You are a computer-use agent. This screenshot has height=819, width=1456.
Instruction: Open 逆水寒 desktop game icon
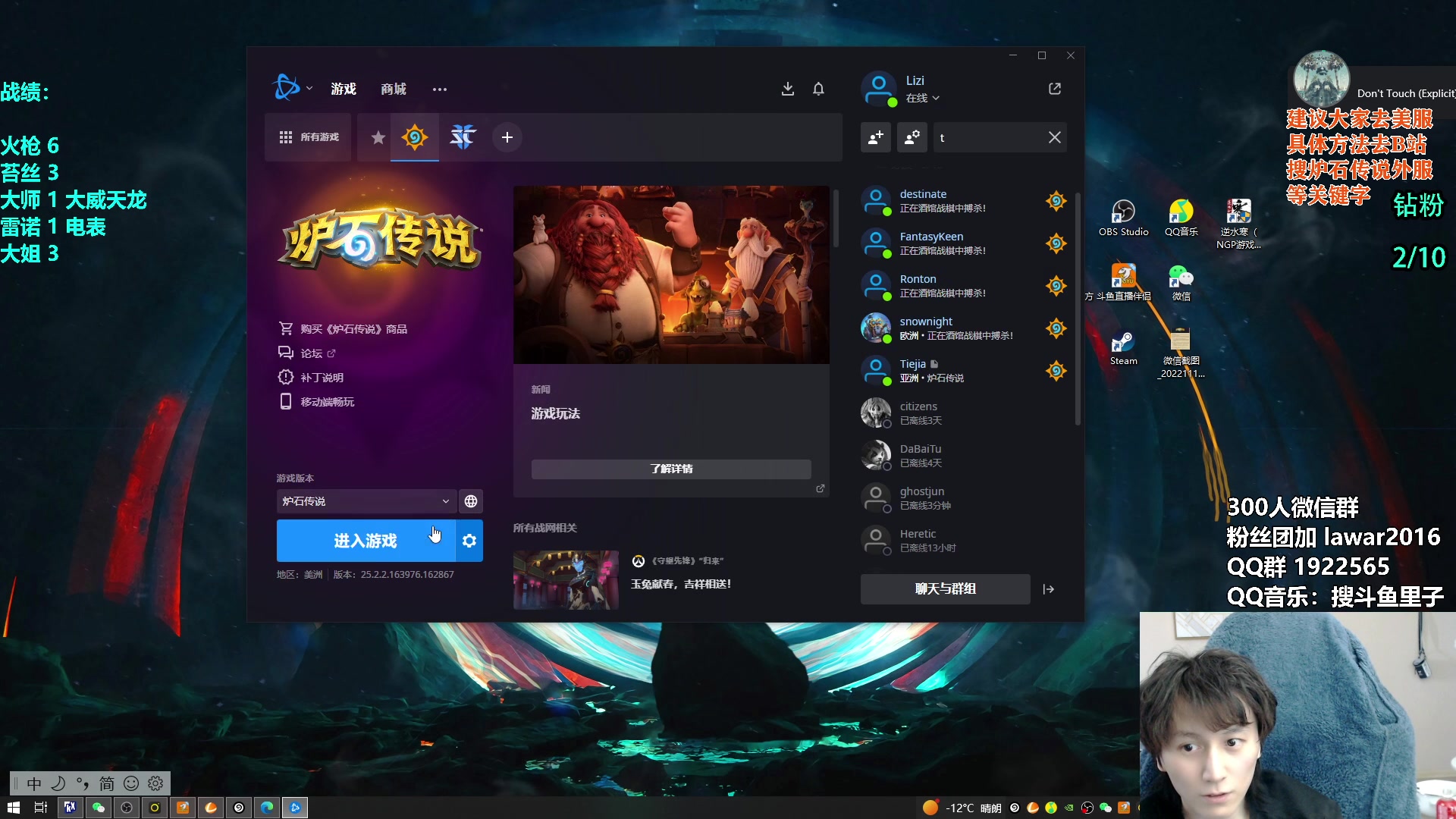[x=1238, y=224]
